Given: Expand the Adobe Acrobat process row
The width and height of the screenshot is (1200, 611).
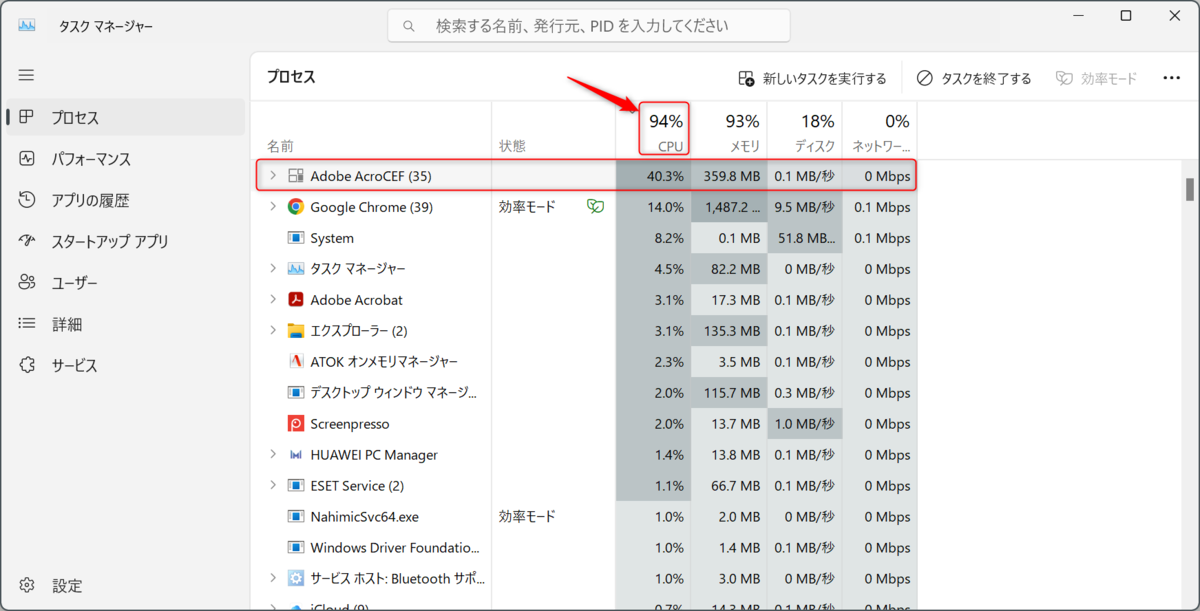Looking at the screenshot, I should (272, 300).
